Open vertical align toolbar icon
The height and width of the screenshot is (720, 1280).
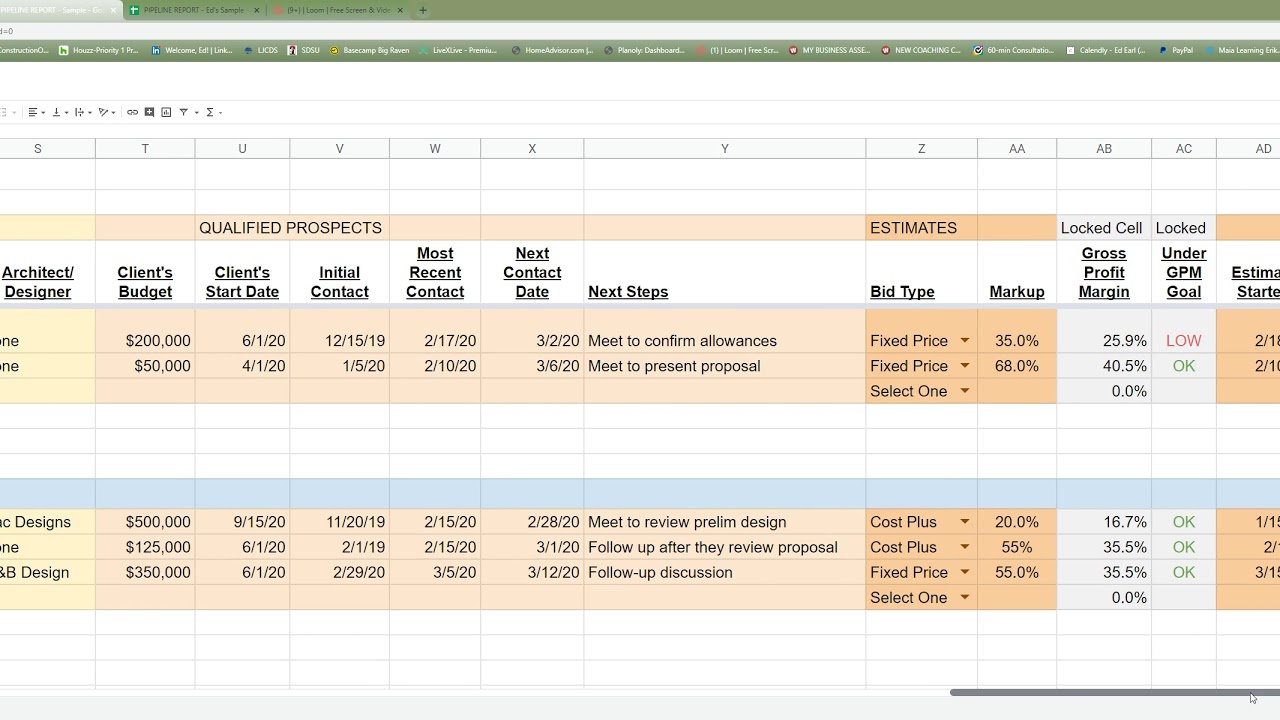pyautogui.click(x=60, y=112)
